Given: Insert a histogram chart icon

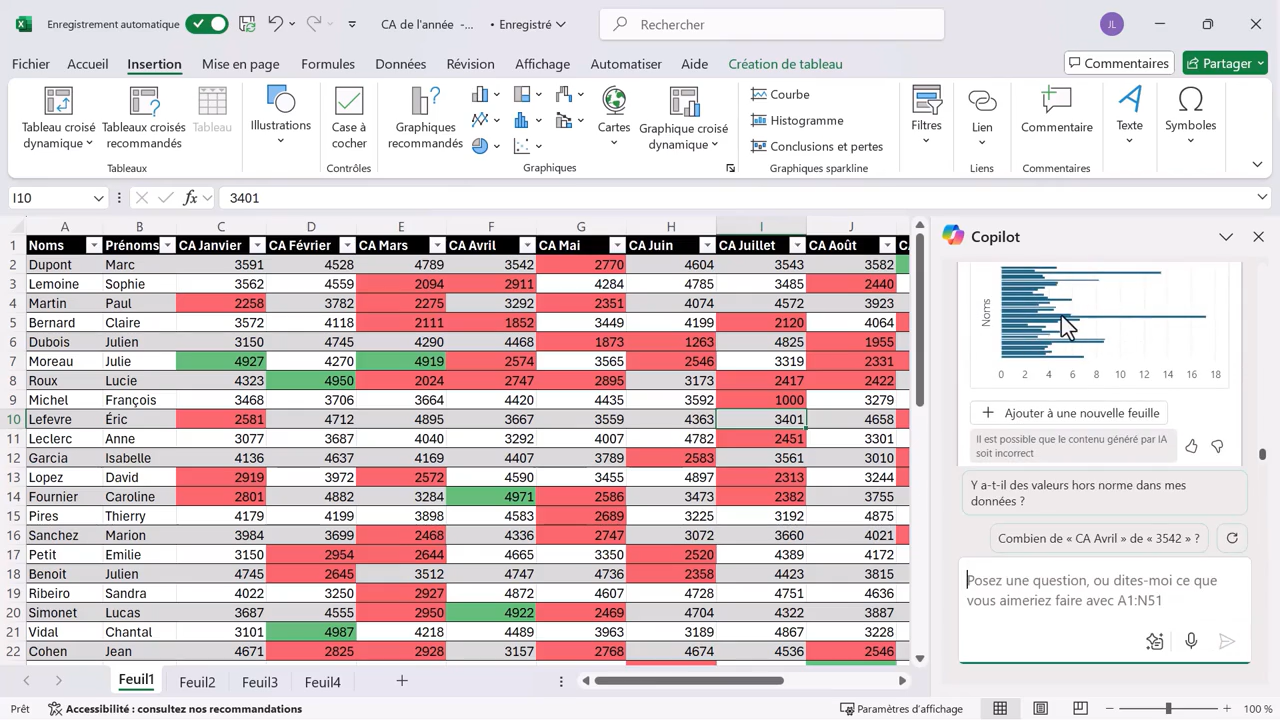Looking at the screenshot, I should tap(521, 120).
